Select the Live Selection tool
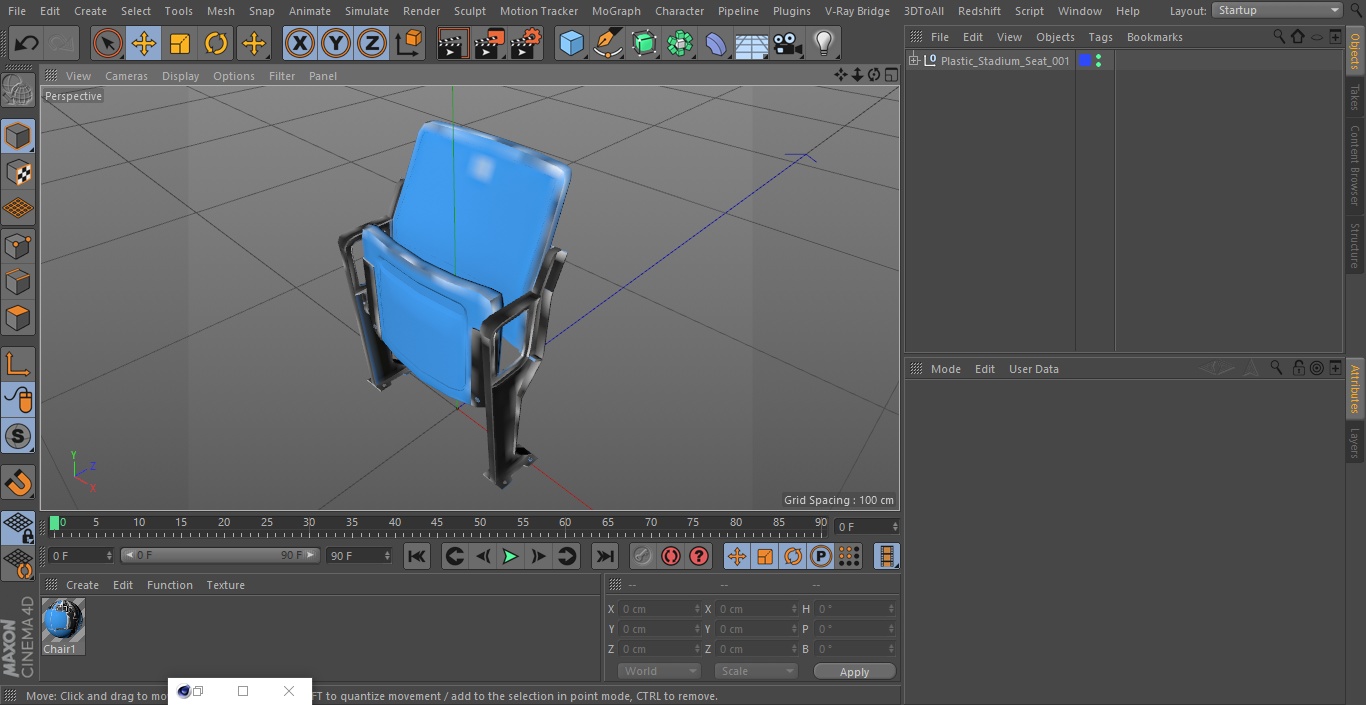This screenshot has width=1366, height=705. (x=108, y=43)
